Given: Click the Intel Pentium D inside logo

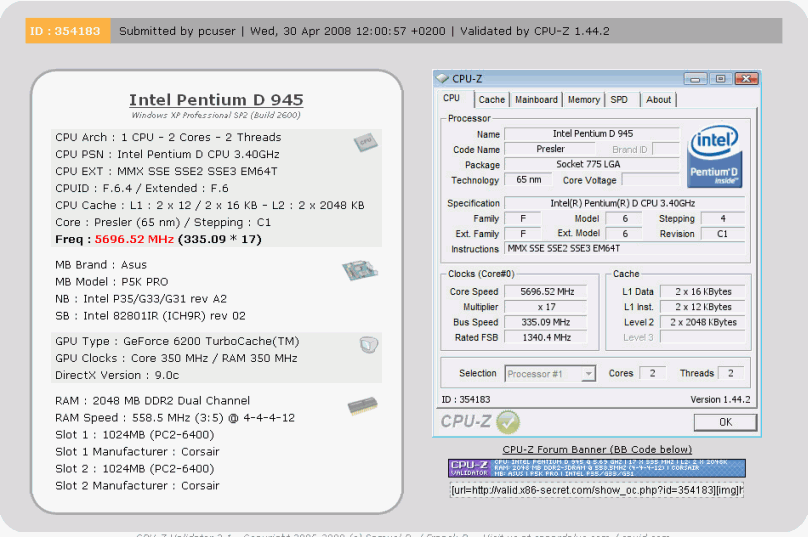Looking at the screenshot, I should 714,156.
